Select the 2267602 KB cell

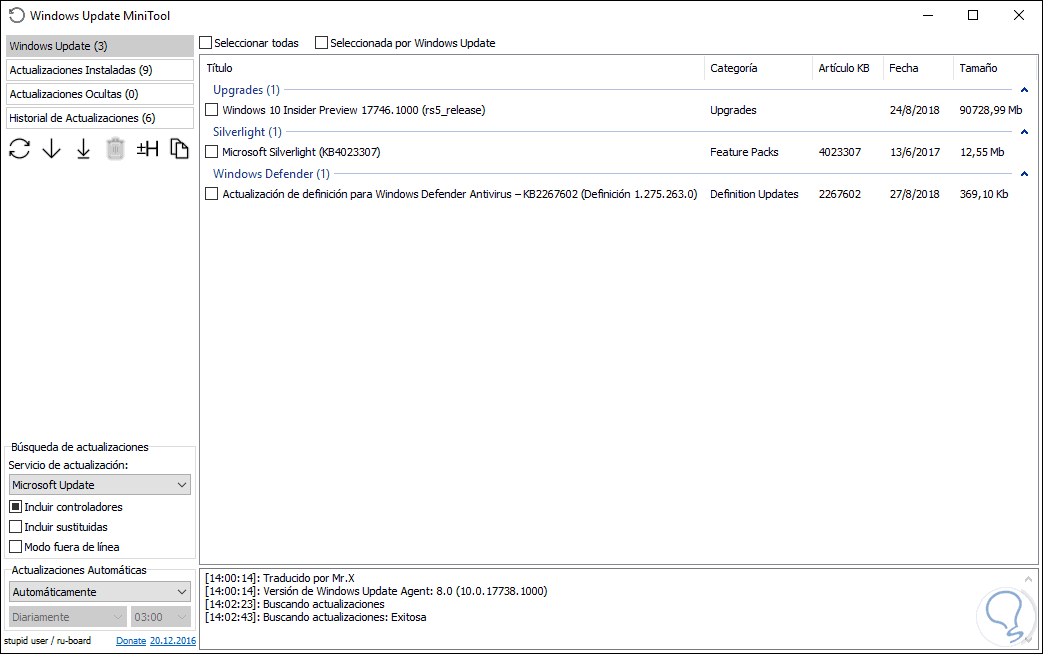click(839, 194)
